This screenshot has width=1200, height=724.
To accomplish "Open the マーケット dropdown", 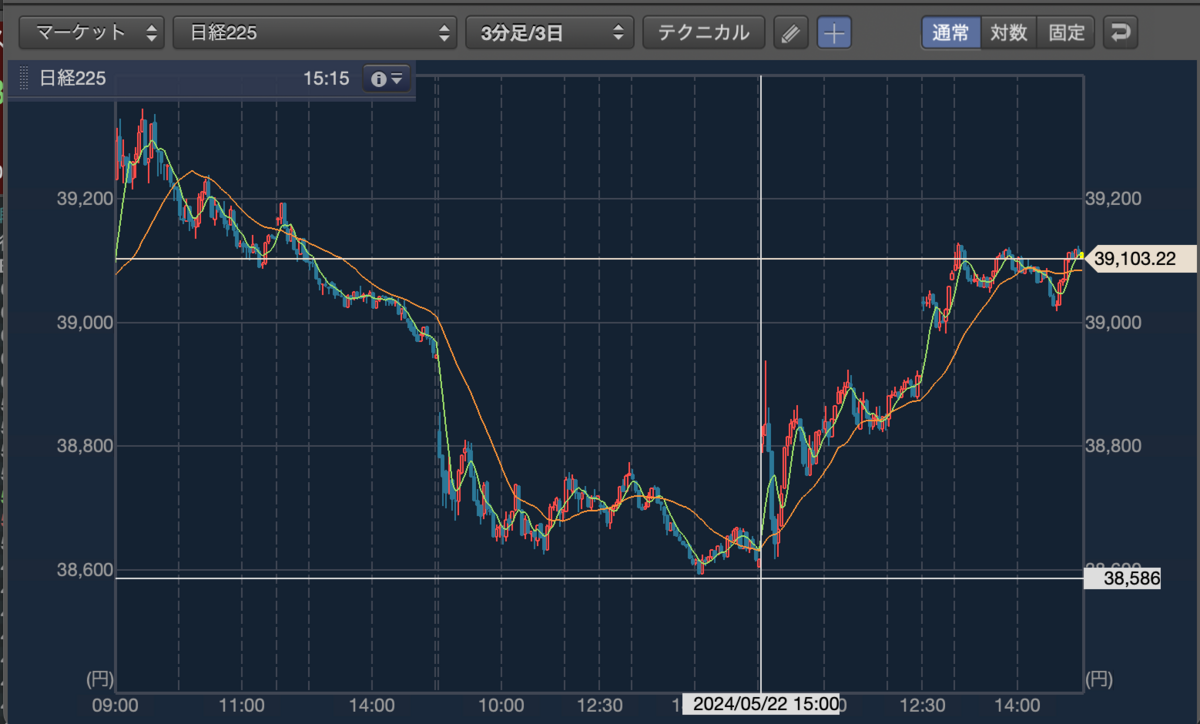I will [92, 32].
